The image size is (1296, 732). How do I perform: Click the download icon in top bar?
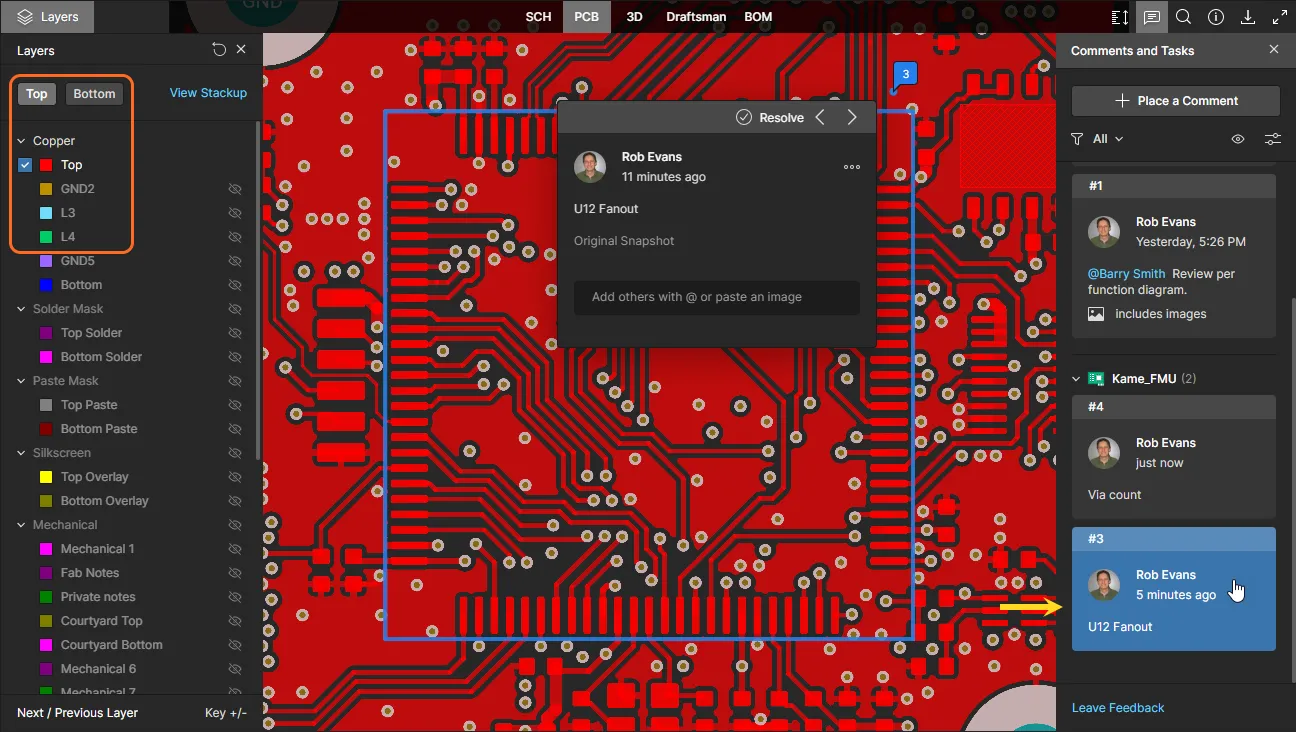1248,17
